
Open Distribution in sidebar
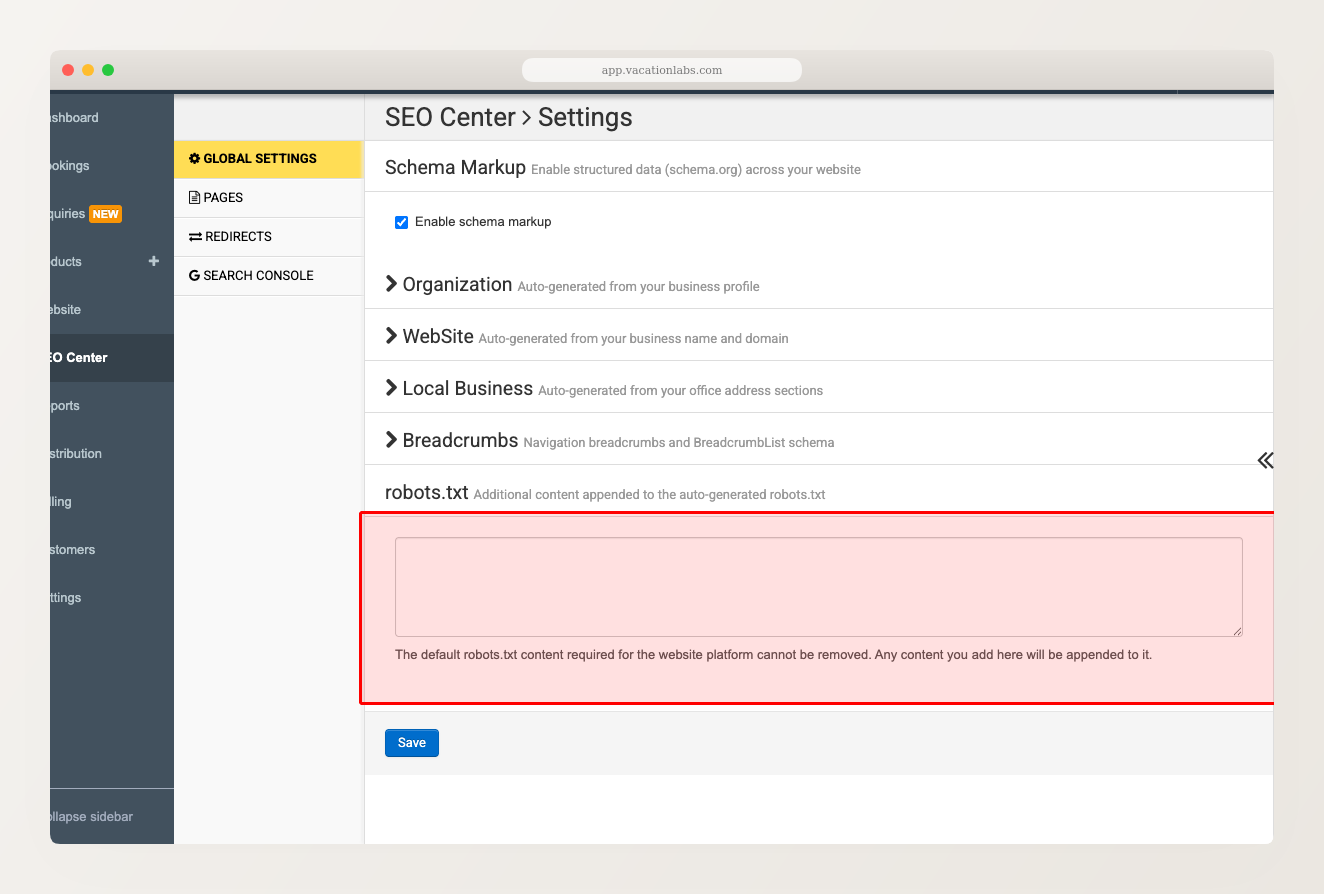pos(112,454)
